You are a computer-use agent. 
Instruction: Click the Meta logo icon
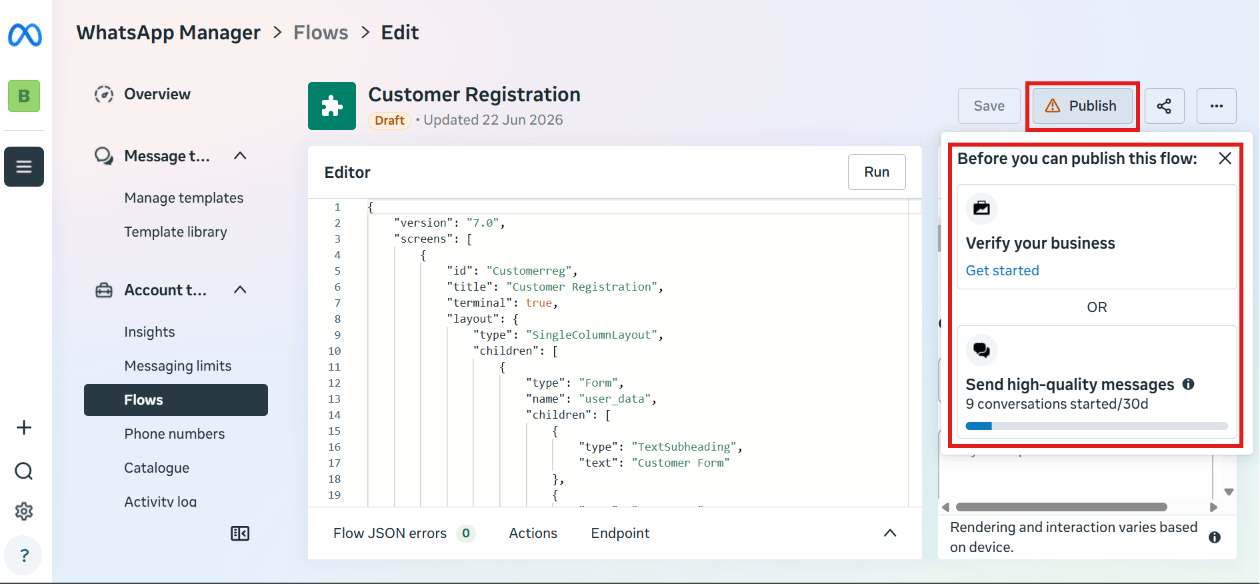click(24, 35)
